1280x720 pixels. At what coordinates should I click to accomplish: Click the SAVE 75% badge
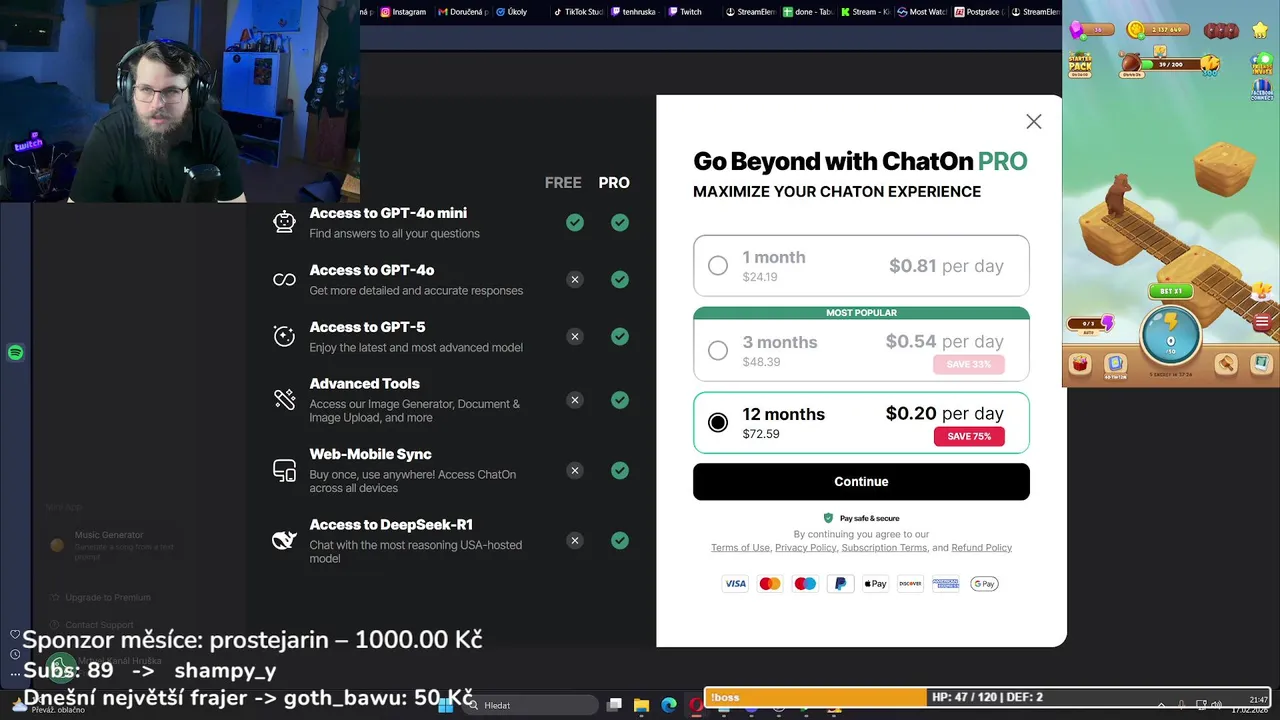pyautogui.click(x=969, y=437)
